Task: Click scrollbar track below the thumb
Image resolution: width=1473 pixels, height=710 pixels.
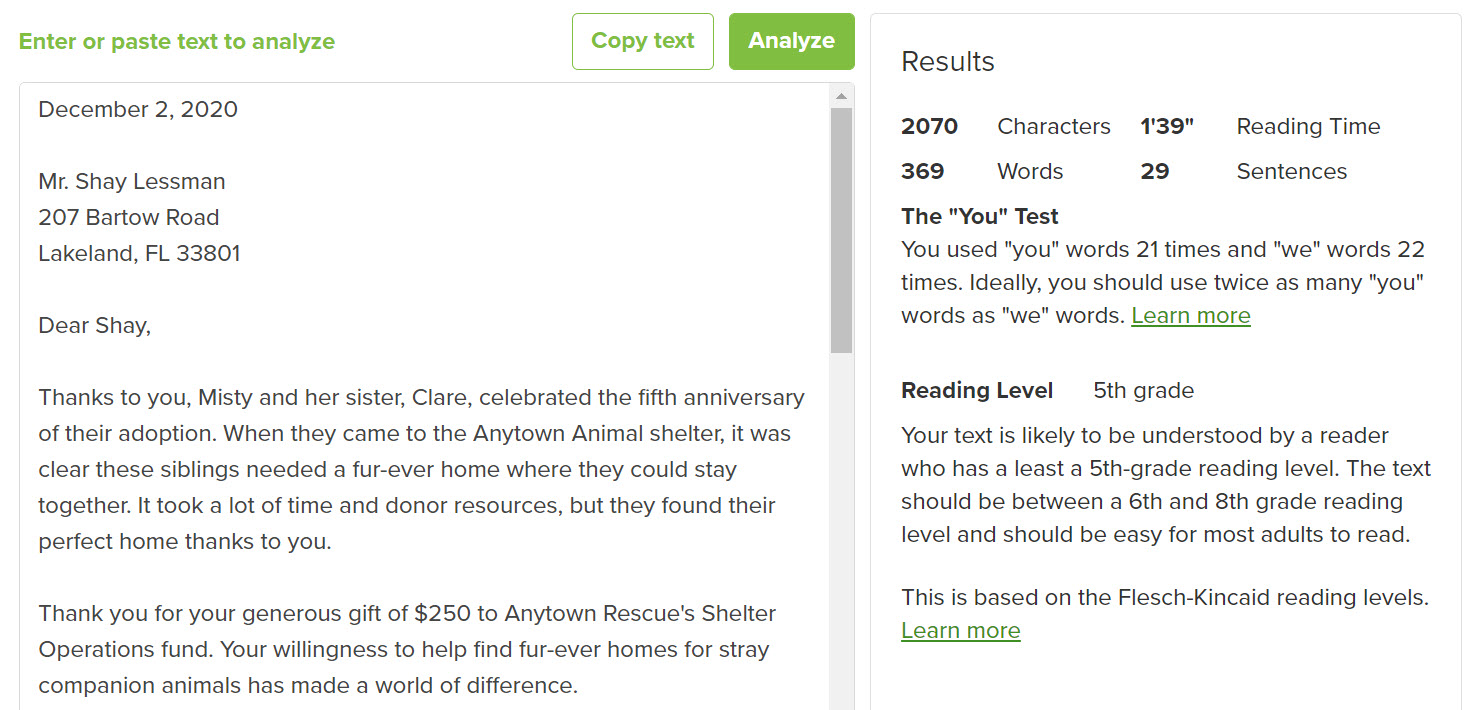Action: tap(841, 530)
